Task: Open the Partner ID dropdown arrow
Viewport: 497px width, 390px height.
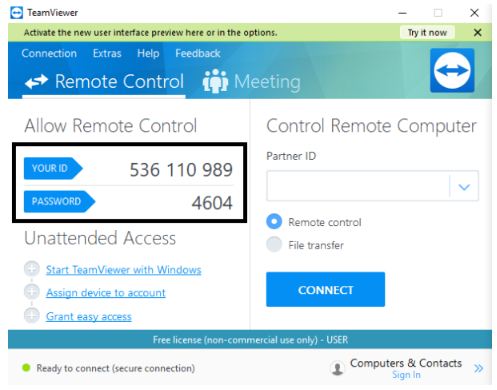Action: tap(464, 186)
